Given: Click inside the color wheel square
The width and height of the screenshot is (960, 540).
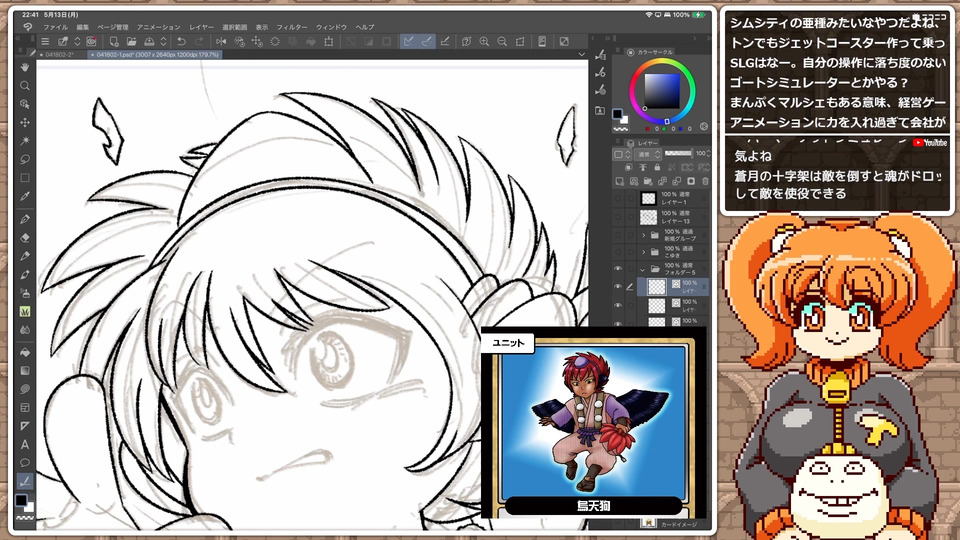Looking at the screenshot, I should (662, 91).
